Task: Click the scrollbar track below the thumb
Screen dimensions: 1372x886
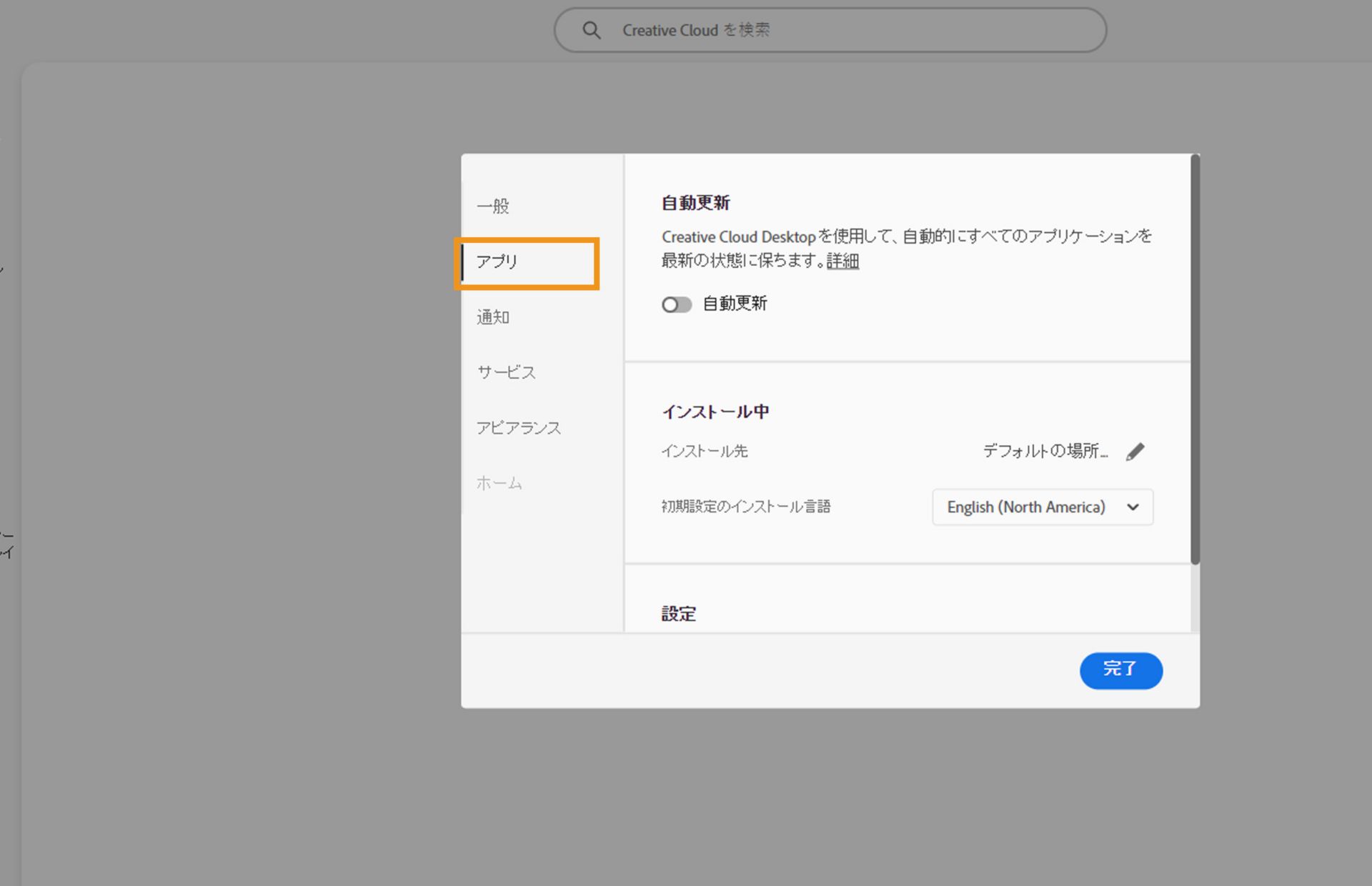Action: tap(1195, 599)
